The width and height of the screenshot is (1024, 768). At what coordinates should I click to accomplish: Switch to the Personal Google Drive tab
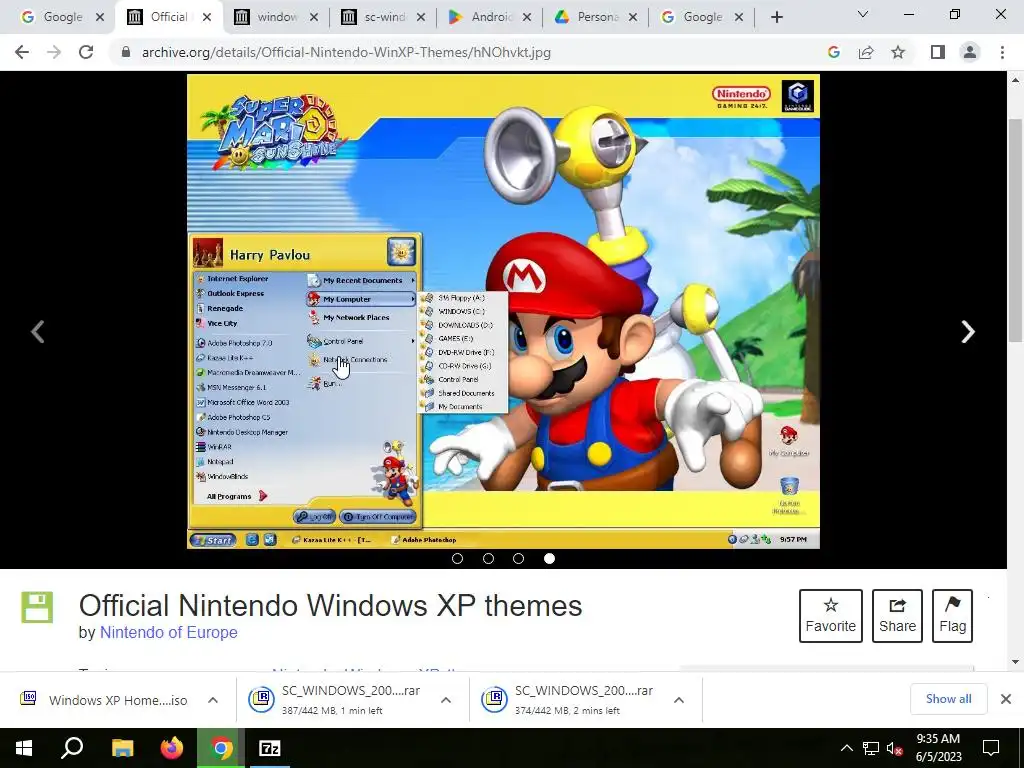pyautogui.click(x=596, y=17)
